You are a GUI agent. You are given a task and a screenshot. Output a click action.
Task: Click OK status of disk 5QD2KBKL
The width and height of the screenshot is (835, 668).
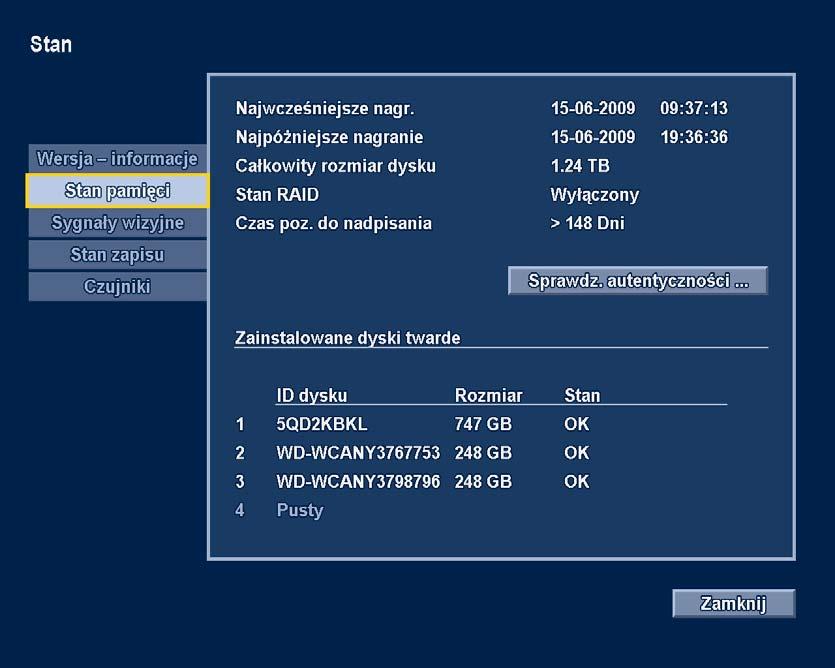pos(577,424)
